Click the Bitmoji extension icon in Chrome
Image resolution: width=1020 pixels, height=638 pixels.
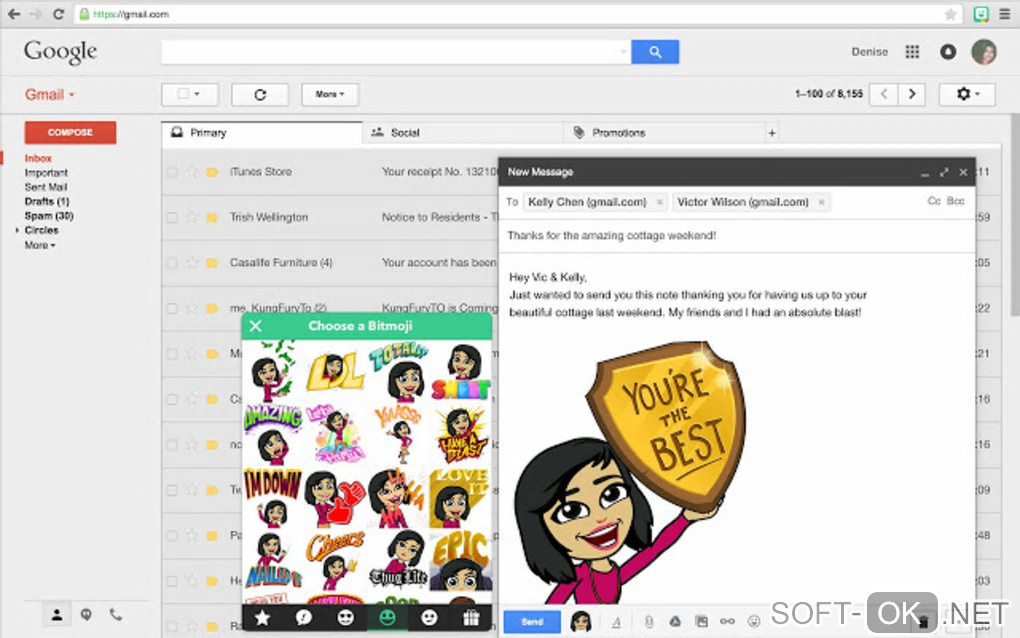click(981, 14)
